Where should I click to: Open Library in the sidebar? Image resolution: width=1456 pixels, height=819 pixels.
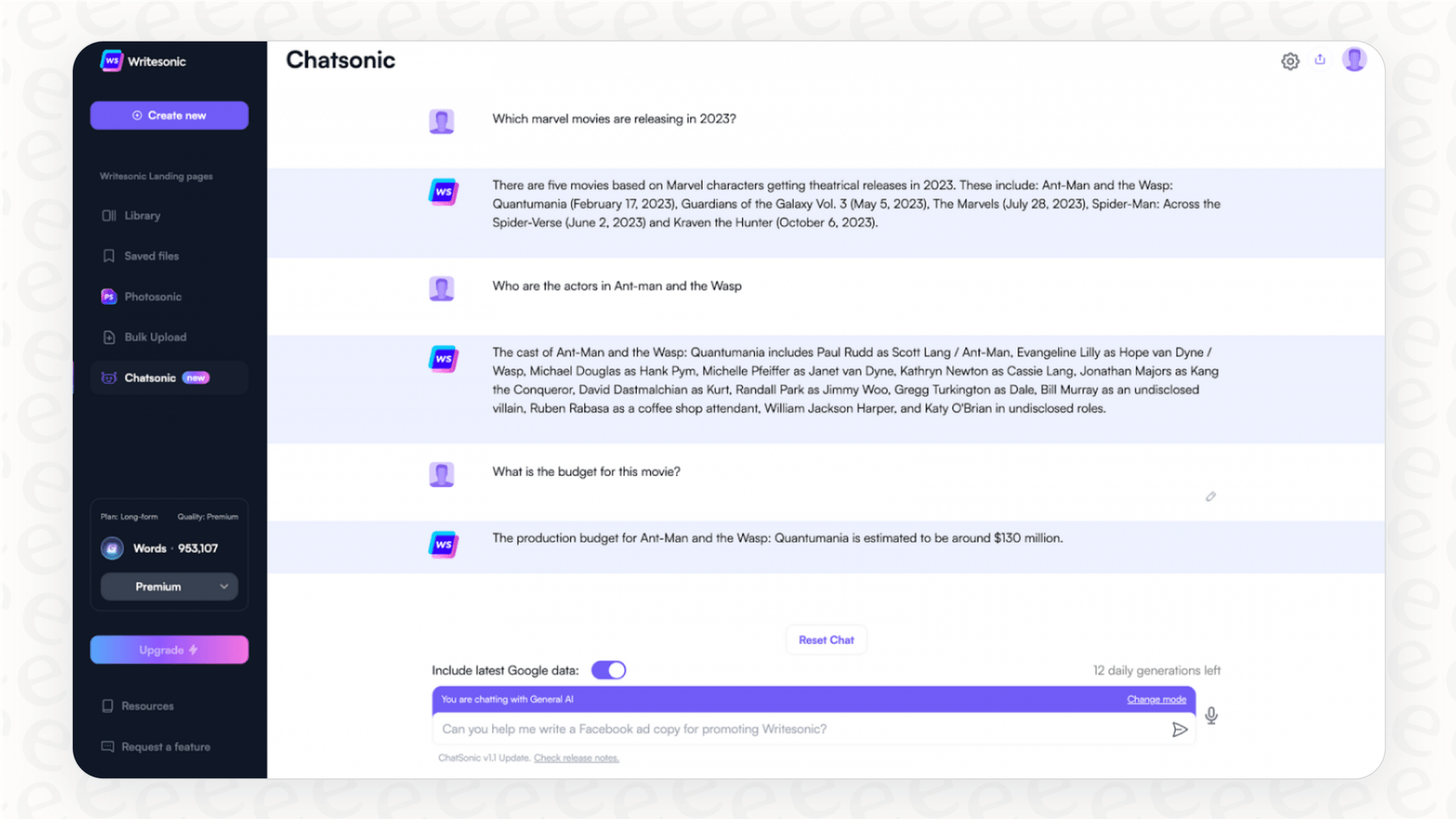(142, 216)
